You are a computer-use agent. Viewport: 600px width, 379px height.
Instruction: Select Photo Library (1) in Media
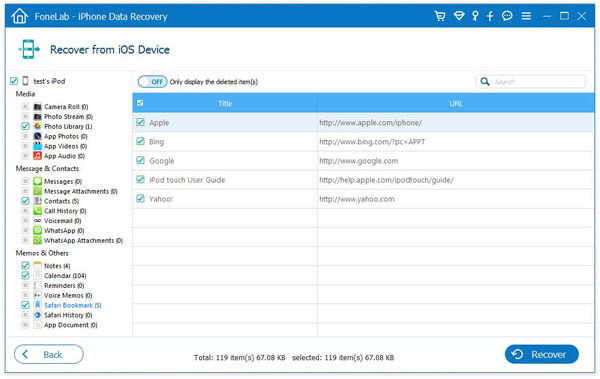[68, 126]
